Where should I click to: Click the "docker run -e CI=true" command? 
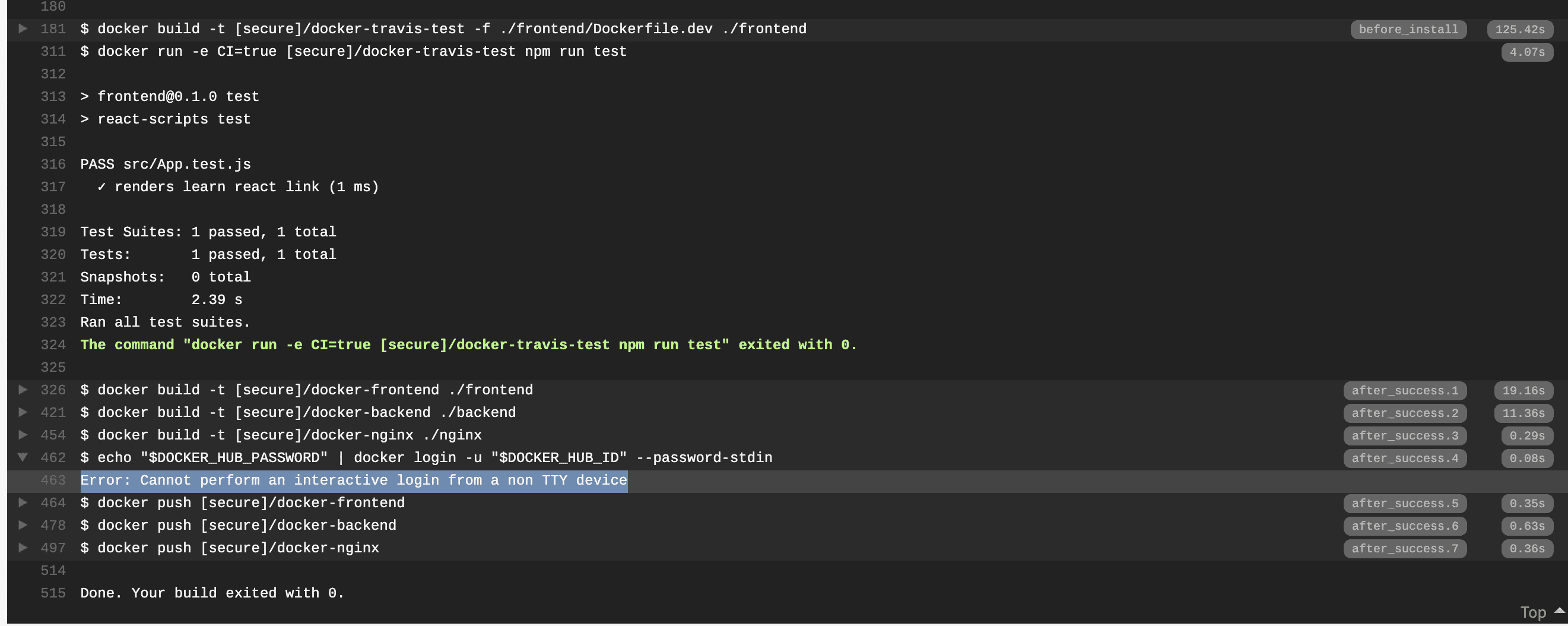(x=353, y=51)
